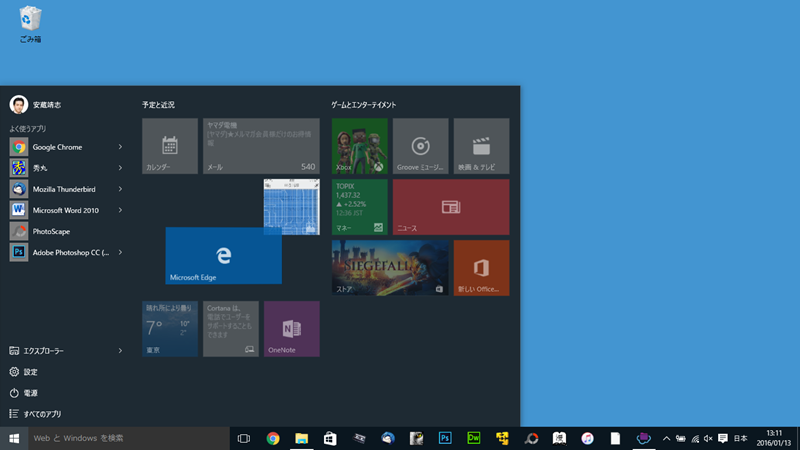Open the OneNote tile
Viewport: 800px width, 450px height.
coord(292,329)
